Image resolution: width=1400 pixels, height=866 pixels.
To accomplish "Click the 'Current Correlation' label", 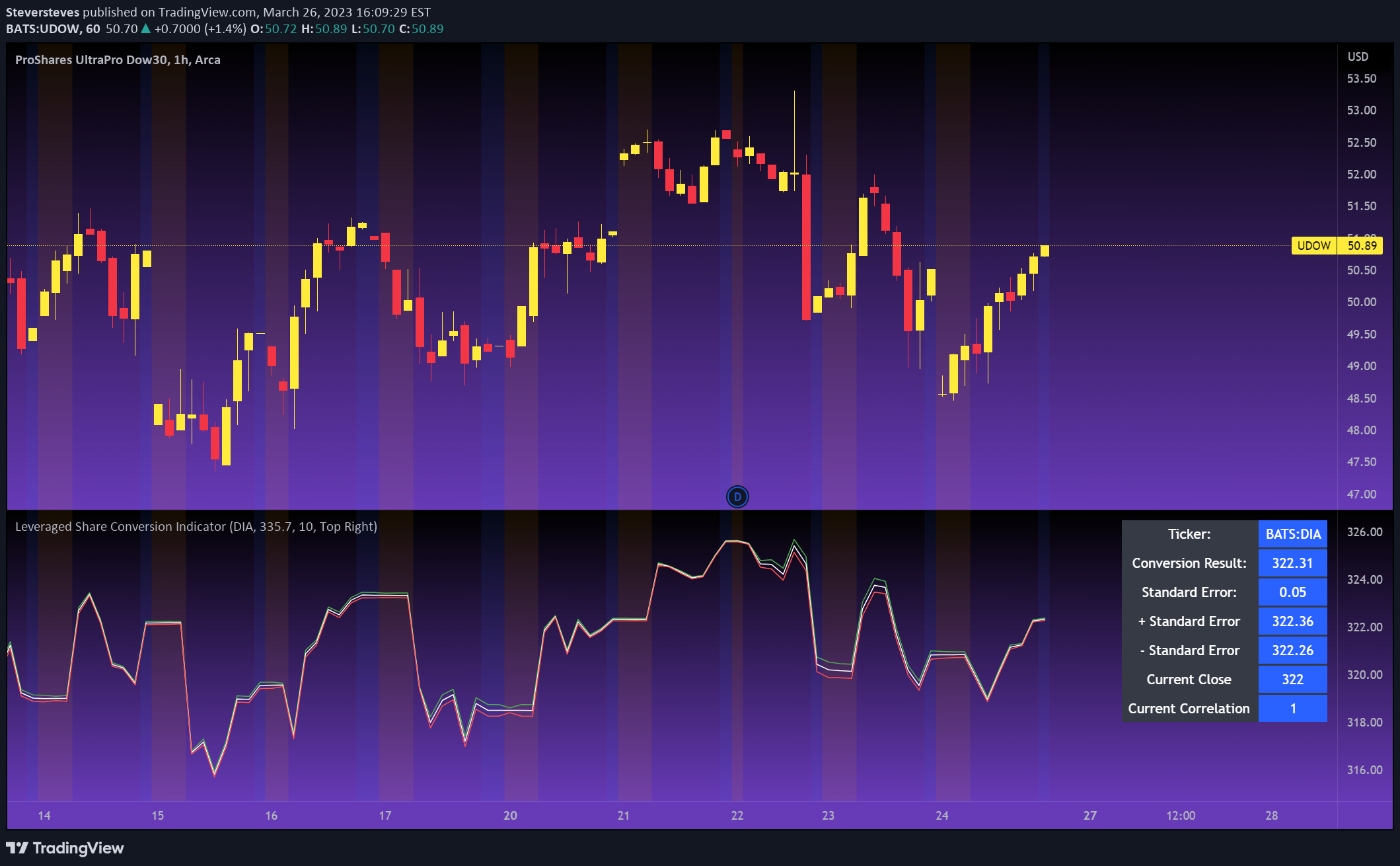I will point(1189,709).
